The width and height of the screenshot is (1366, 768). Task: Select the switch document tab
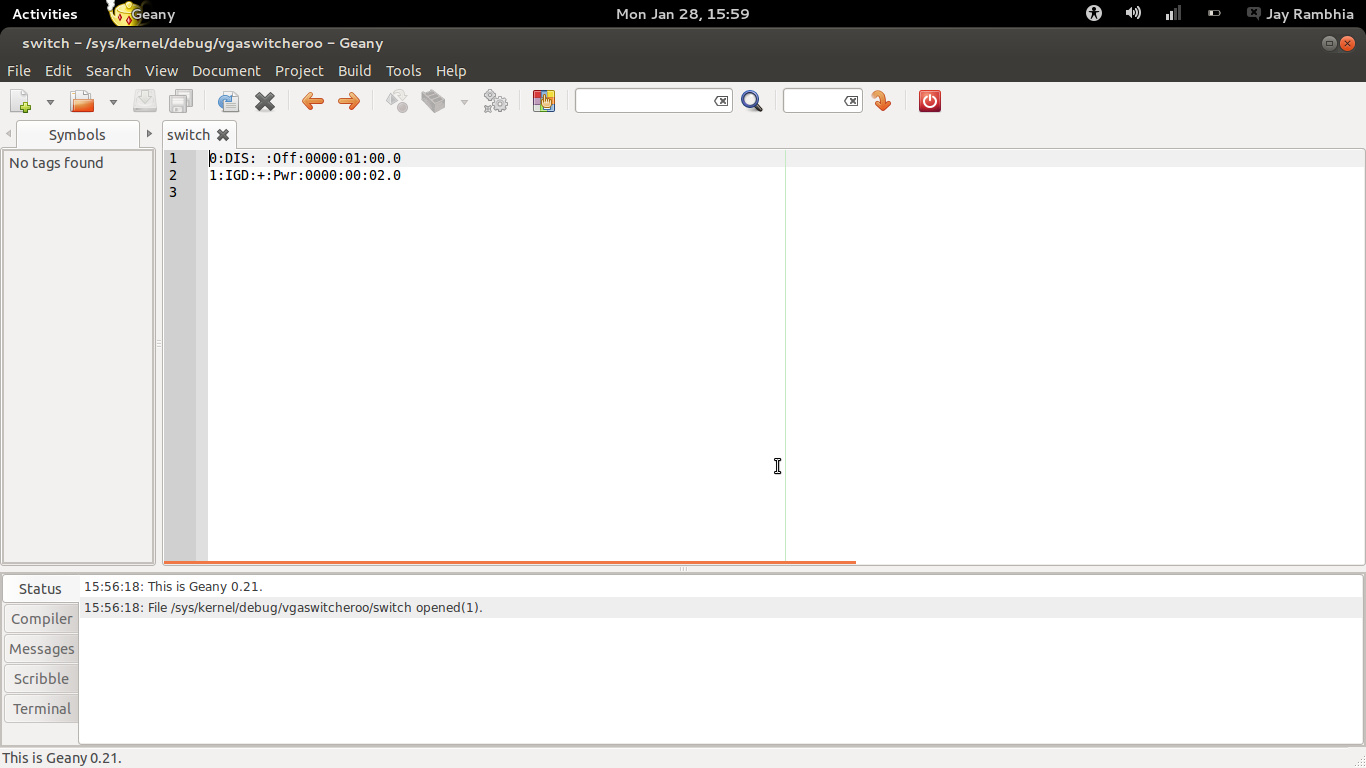(x=188, y=135)
